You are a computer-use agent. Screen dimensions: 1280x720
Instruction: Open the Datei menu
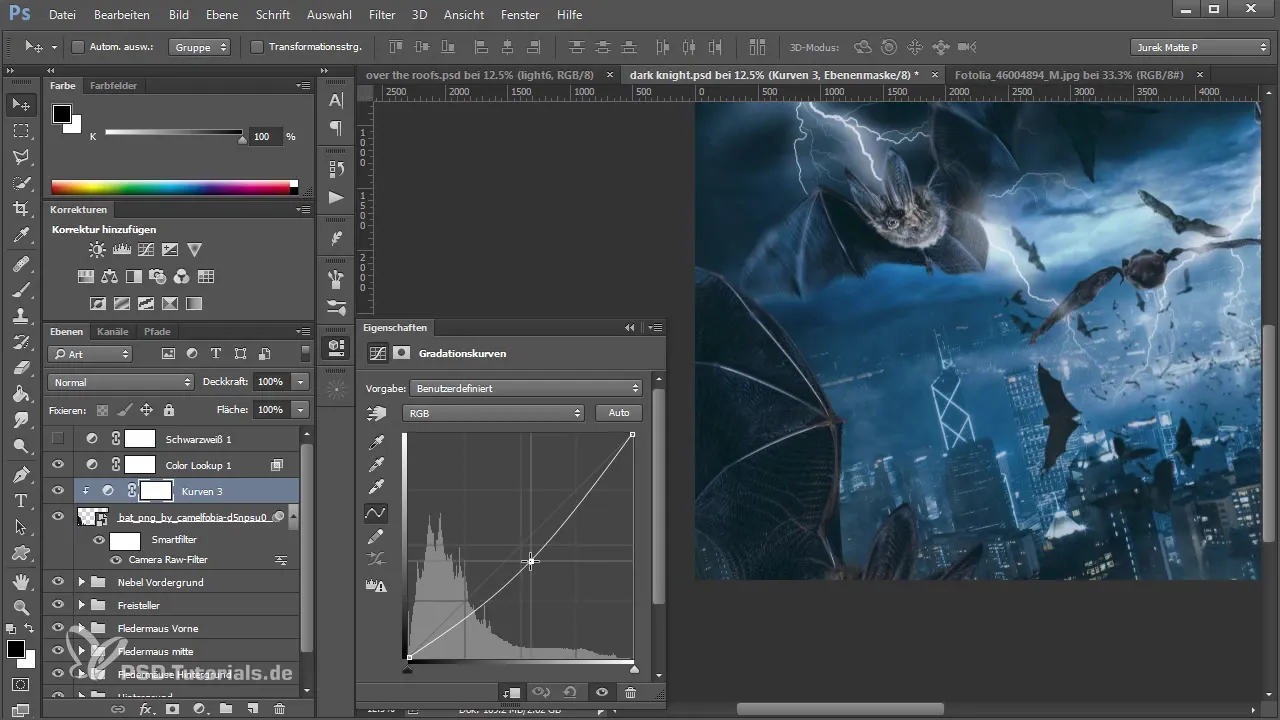[62, 15]
